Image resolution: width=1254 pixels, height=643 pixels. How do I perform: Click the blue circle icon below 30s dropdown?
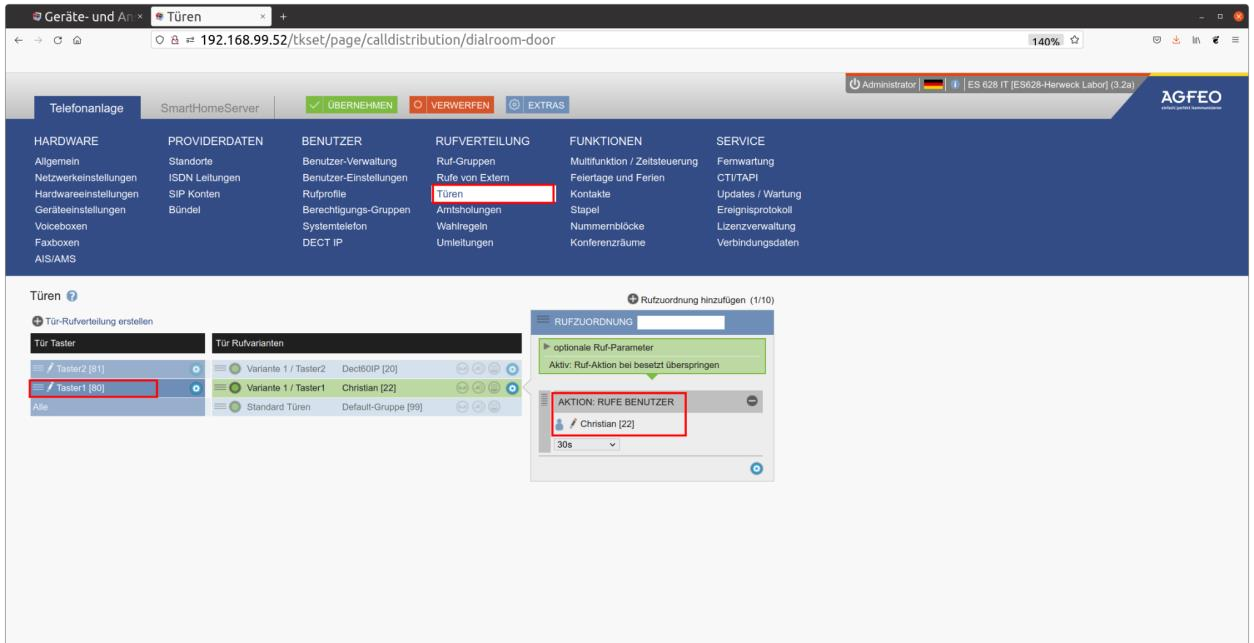756,467
